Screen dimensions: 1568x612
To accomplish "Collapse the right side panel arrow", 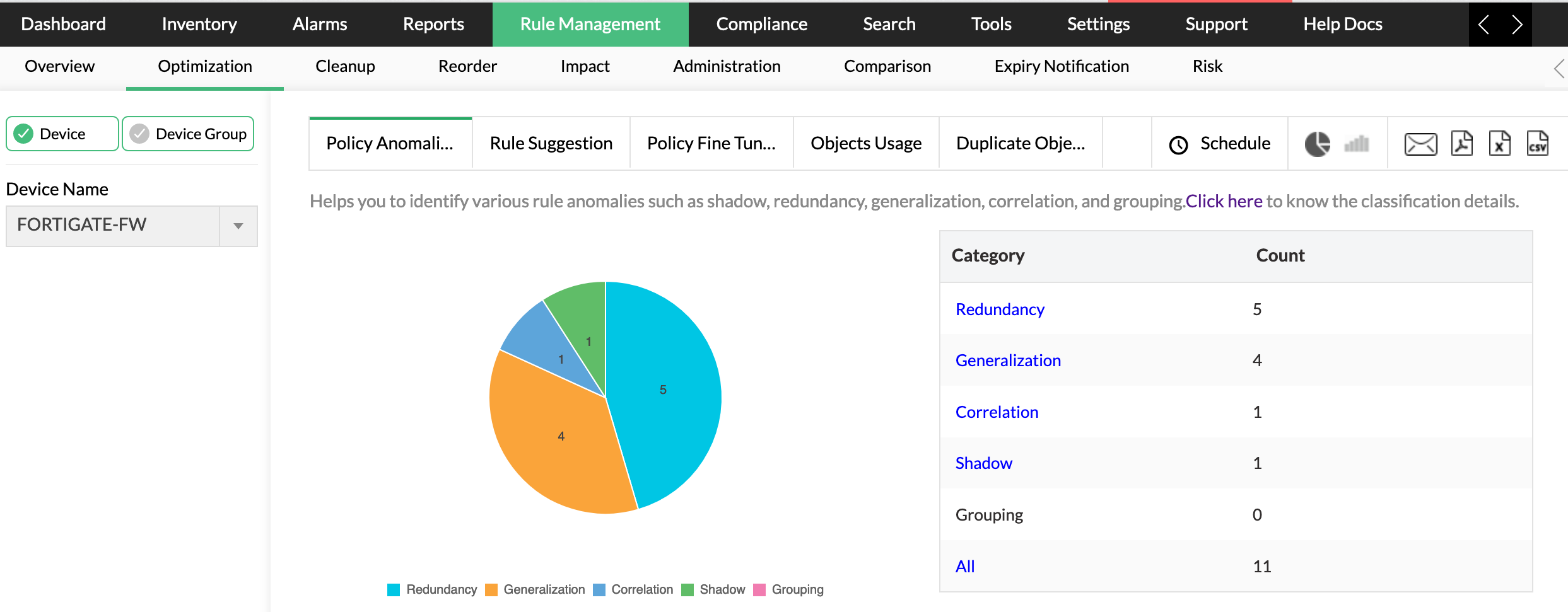I will click(x=1558, y=67).
